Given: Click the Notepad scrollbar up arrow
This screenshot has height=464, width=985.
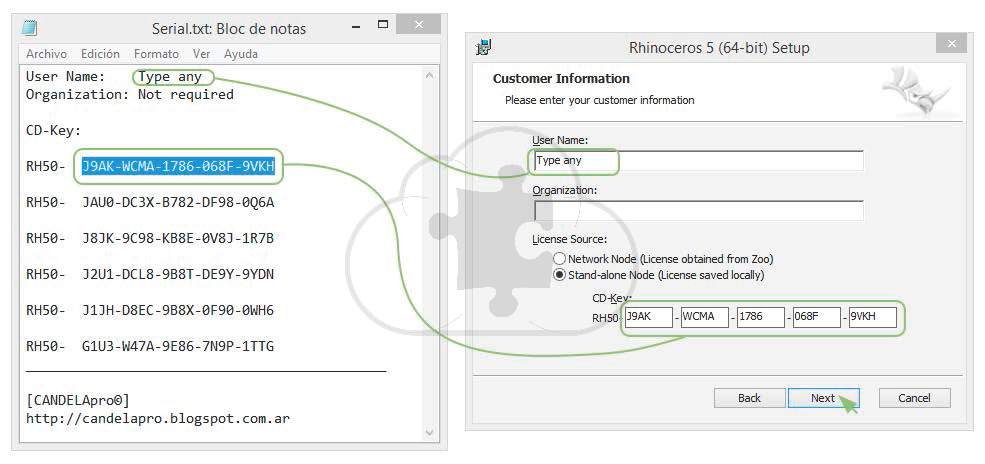Looking at the screenshot, I should [x=430, y=75].
